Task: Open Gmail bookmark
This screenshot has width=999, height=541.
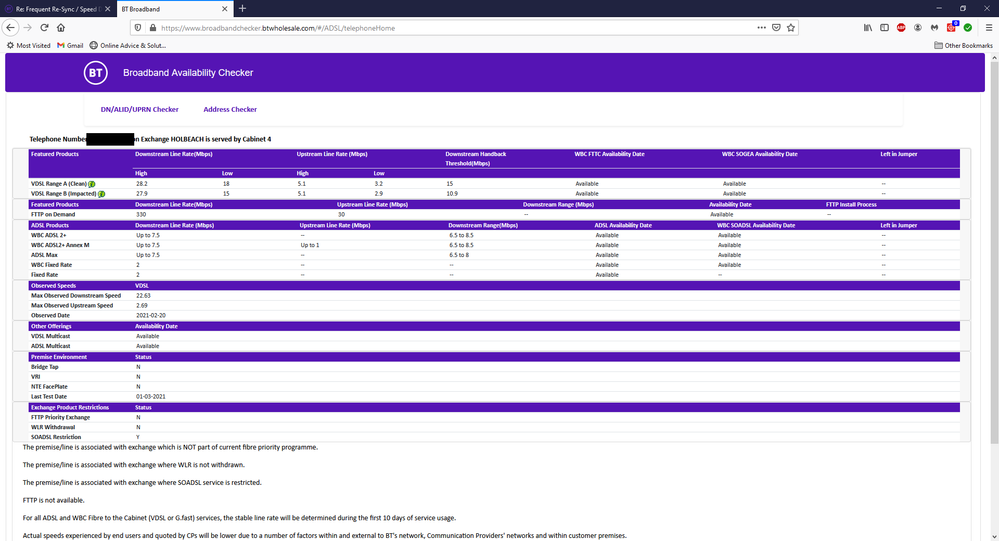Action: 69,45
